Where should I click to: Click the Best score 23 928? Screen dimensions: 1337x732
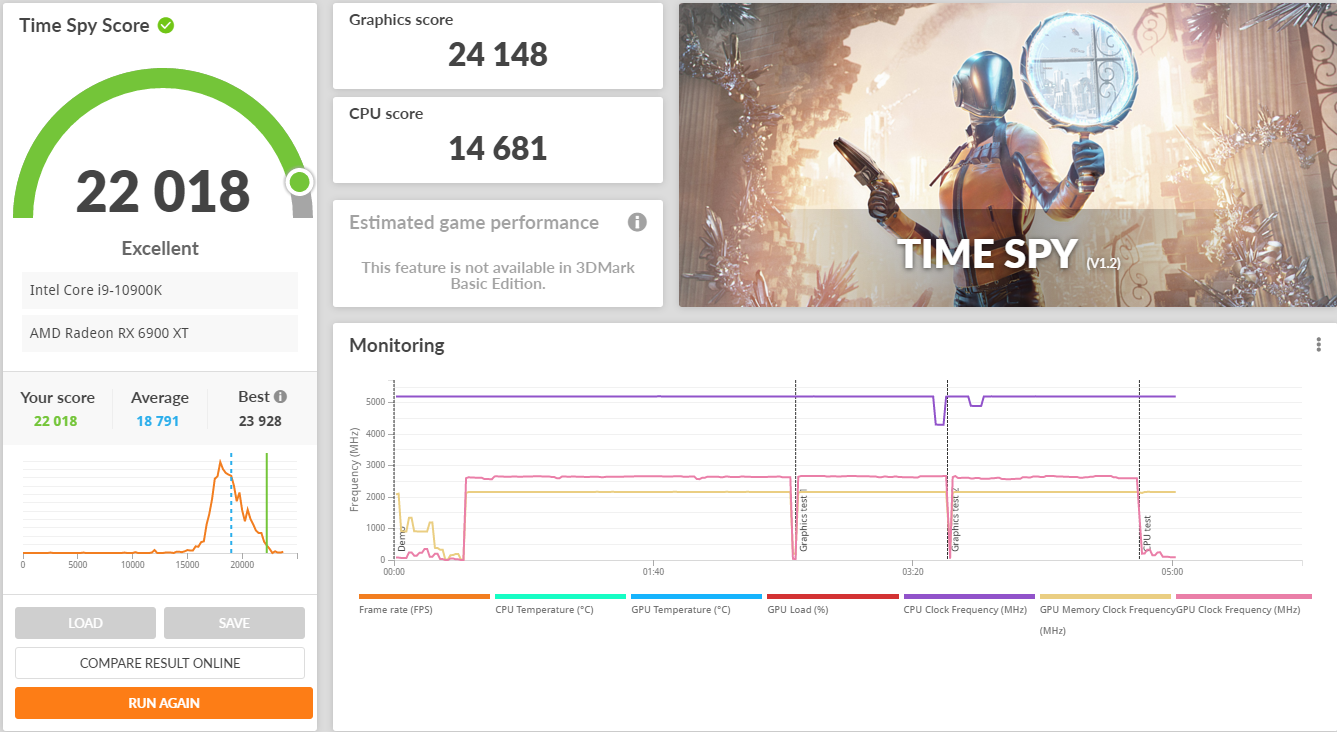point(260,421)
